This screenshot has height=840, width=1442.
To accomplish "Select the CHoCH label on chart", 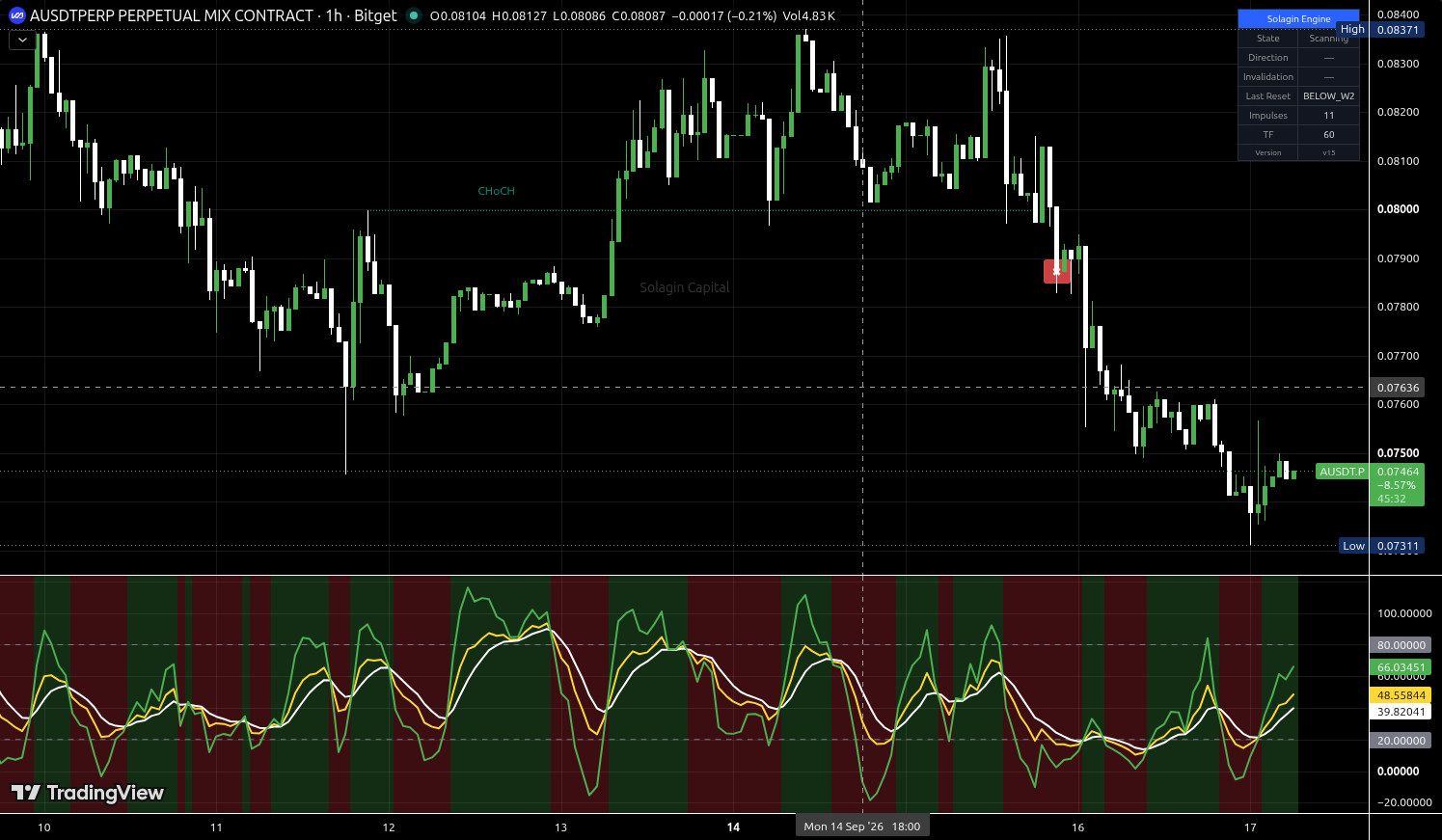I will (x=496, y=191).
